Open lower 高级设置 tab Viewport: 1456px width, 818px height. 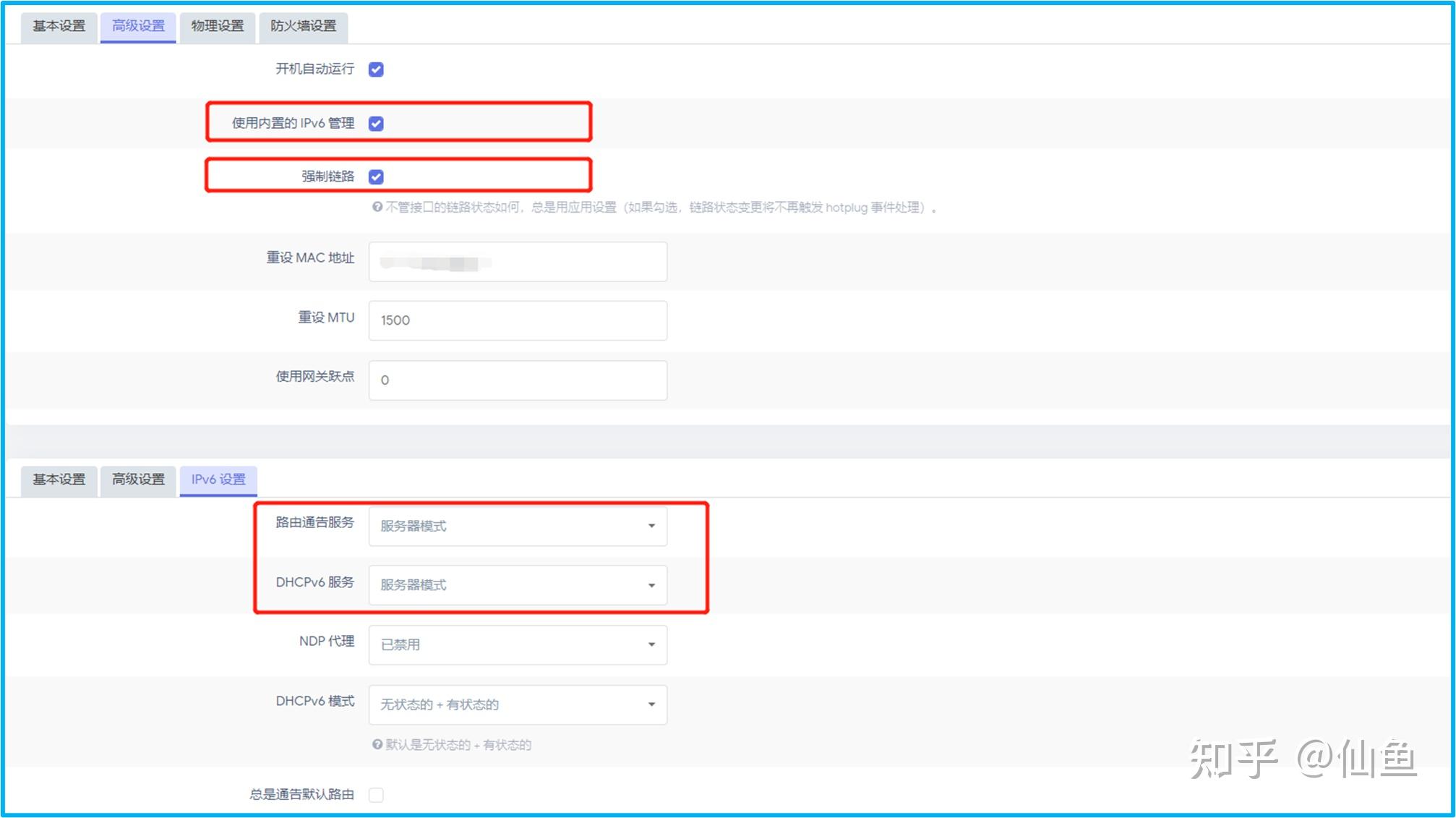tap(137, 479)
